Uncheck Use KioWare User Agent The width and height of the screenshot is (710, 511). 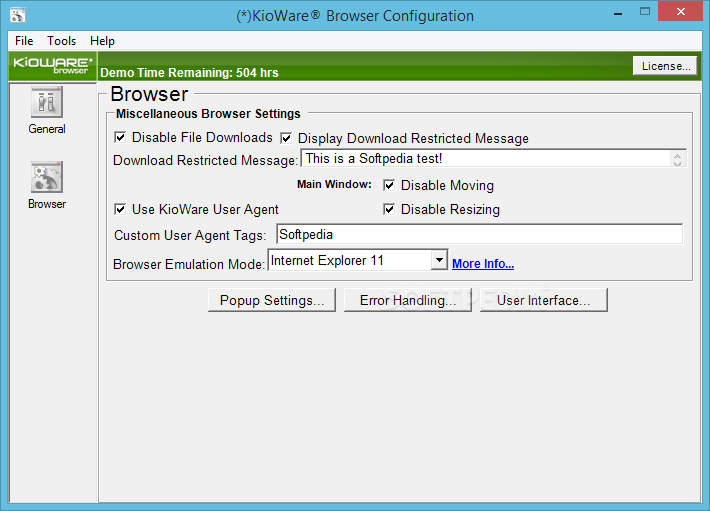tap(120, 209)
